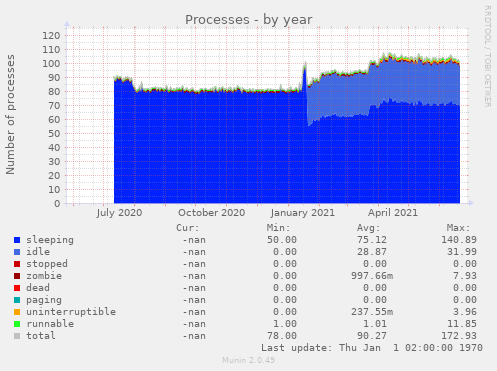This screenshot has height=371, width=497.
Task: Select the 'dead' legend label
Action: point(38,288)
